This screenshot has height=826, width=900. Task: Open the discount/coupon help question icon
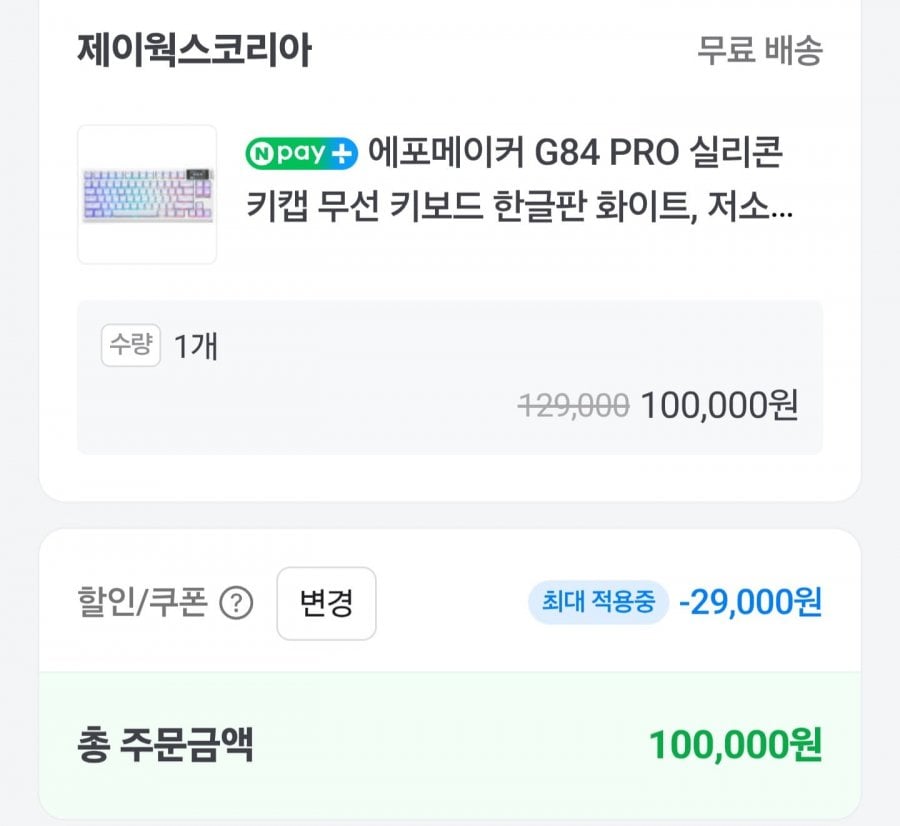pyautogui.click(x=236, y=603)
